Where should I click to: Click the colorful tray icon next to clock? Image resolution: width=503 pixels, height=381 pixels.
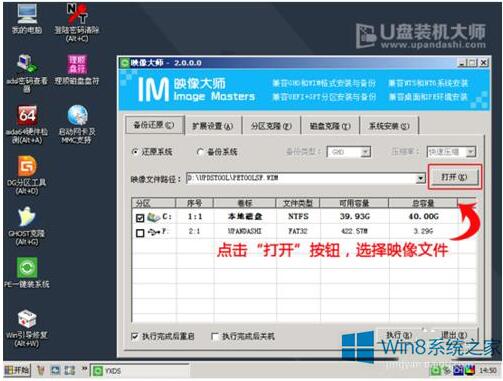[x=469, y=370]
